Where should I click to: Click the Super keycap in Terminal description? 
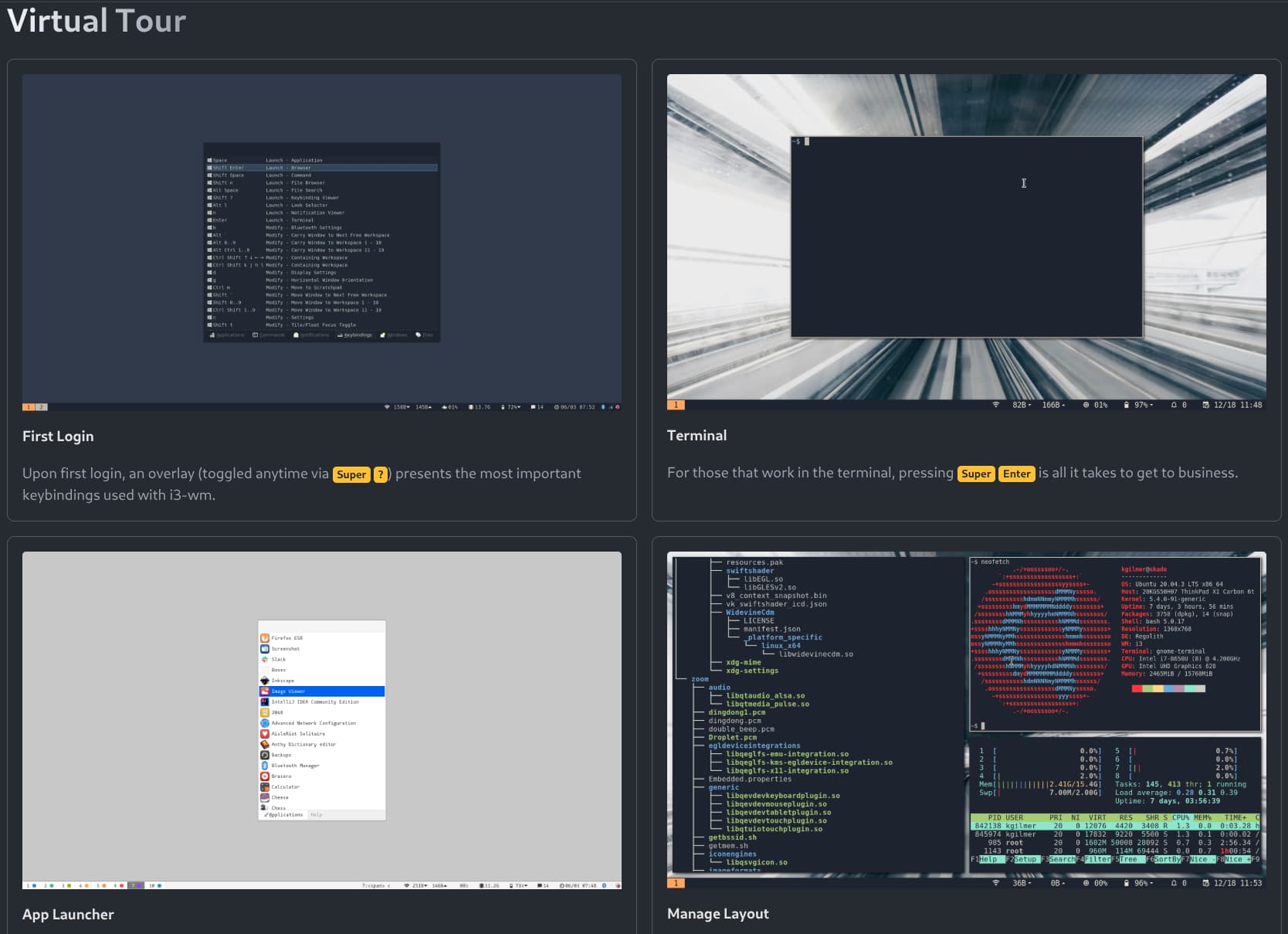coord(976,474)
